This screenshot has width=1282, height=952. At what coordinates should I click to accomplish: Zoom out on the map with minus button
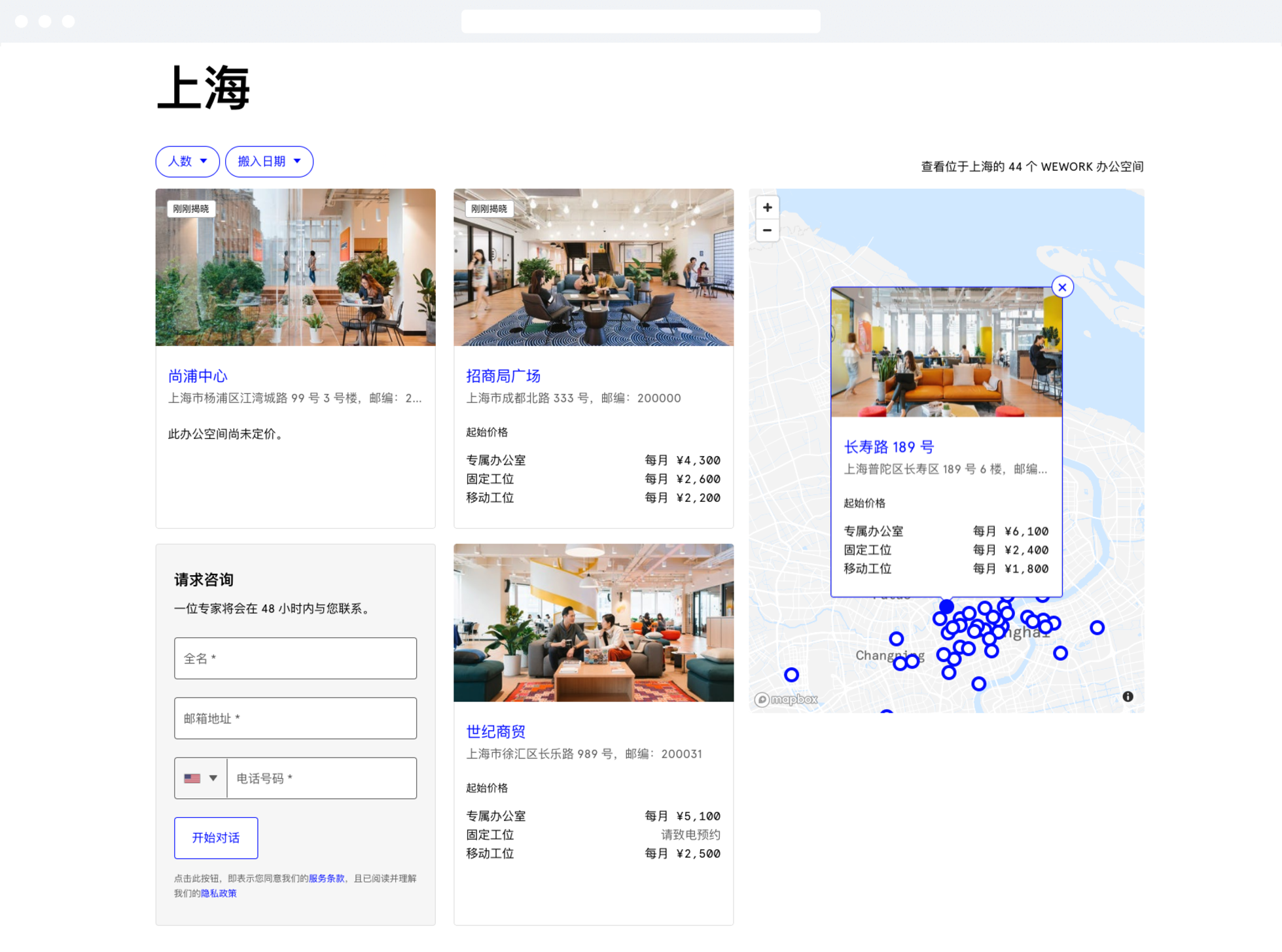click(767, 230)
